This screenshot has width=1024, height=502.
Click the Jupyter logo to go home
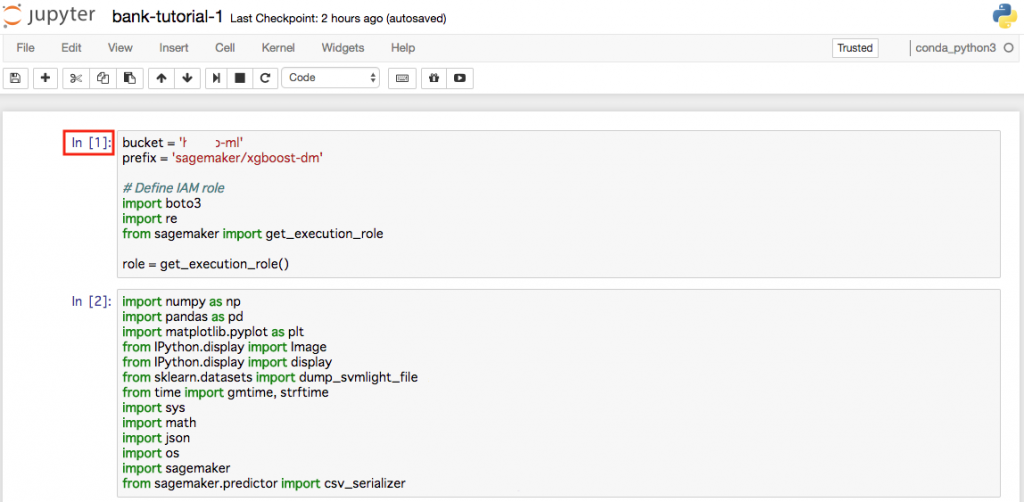point(51,17)
